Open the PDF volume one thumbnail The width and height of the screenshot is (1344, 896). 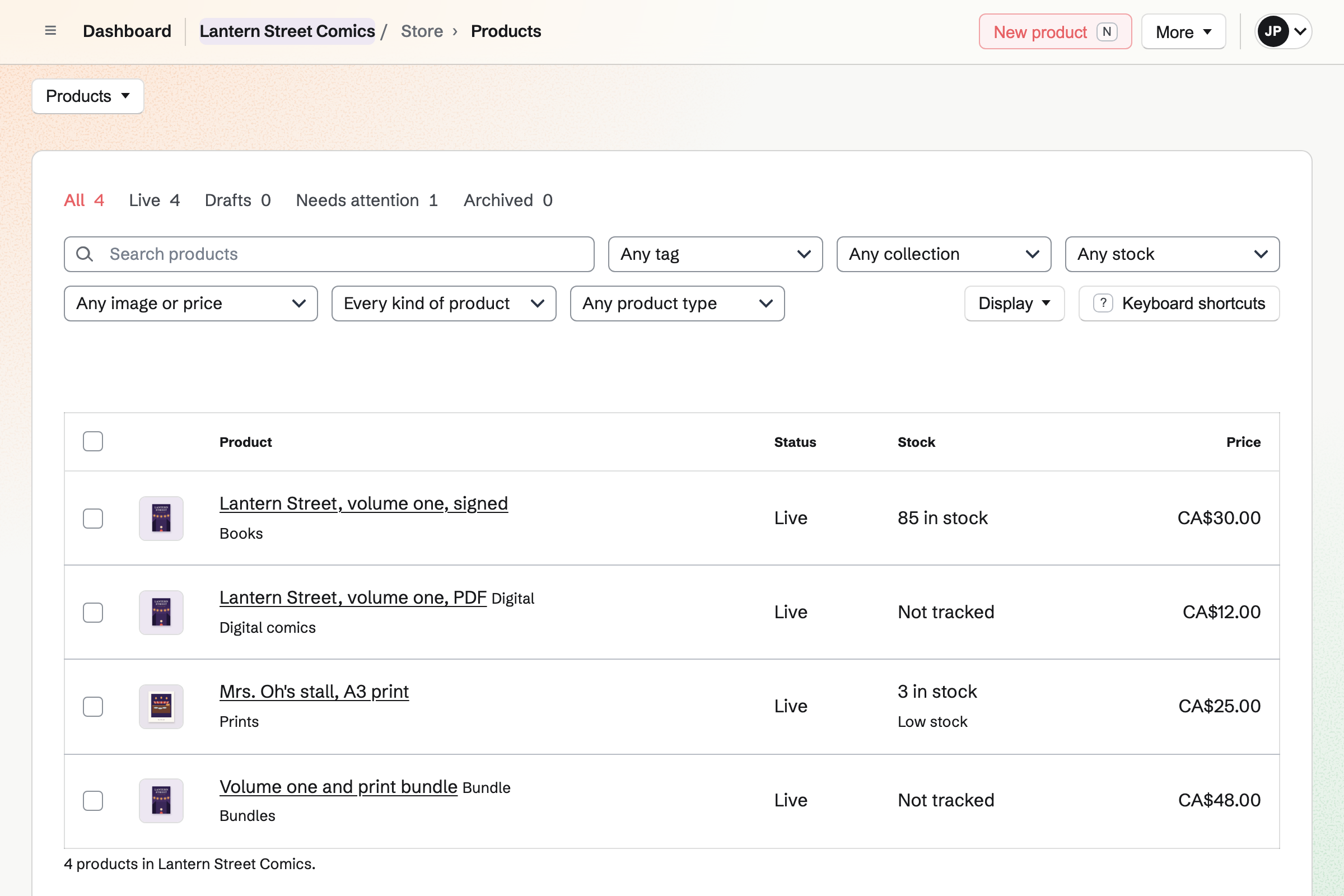point(161,613)
